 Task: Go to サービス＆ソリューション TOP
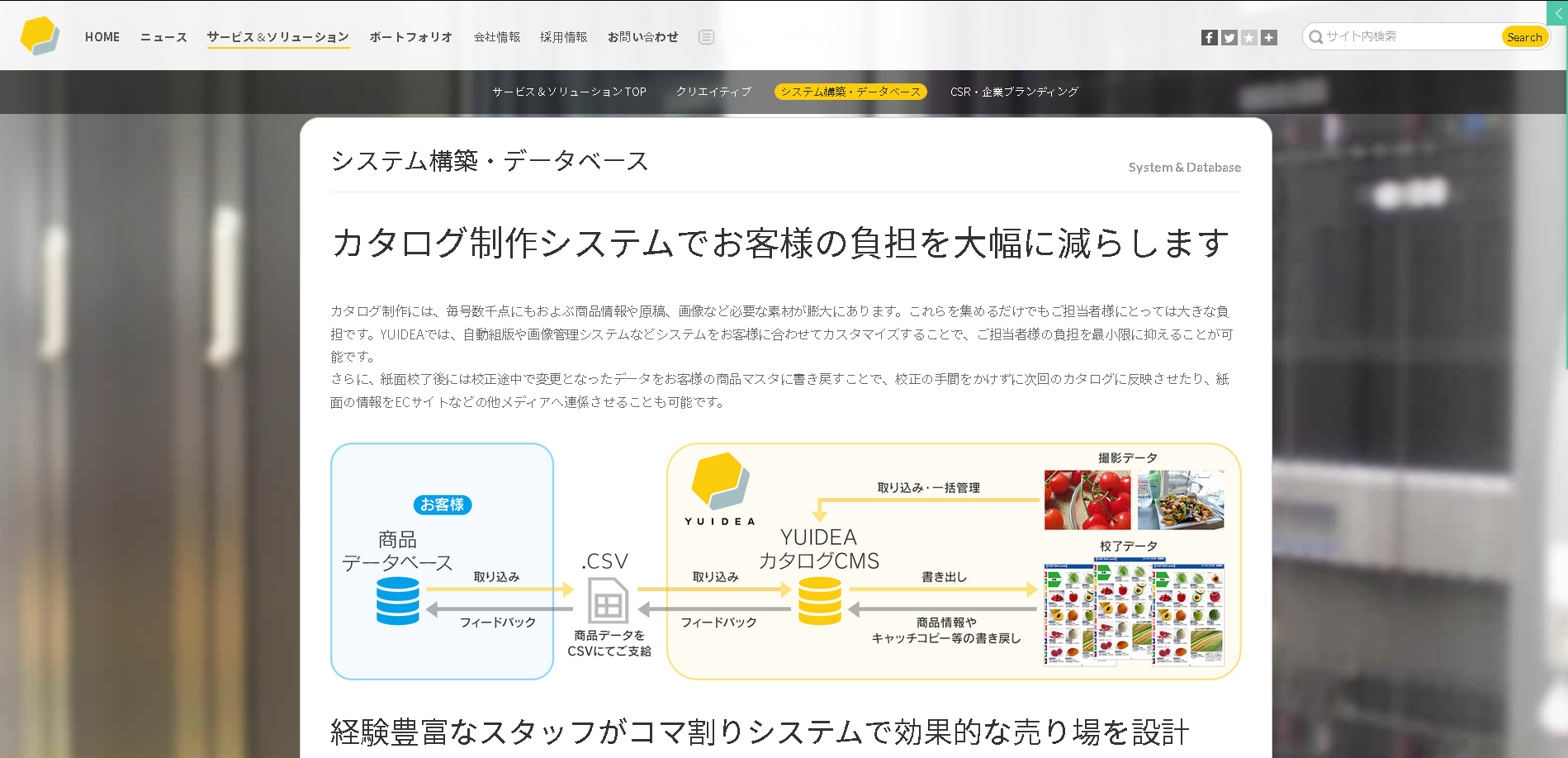[570, 92]
